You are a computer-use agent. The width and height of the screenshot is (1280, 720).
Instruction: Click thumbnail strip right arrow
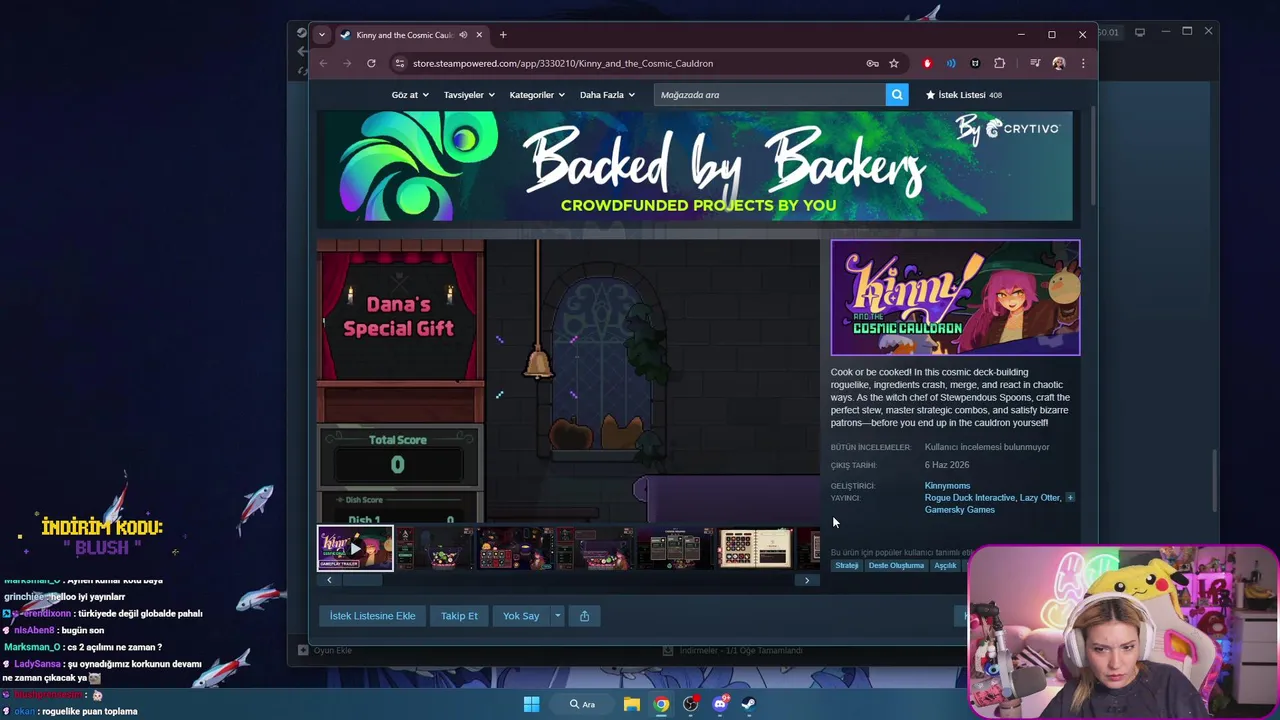[807, 580]
